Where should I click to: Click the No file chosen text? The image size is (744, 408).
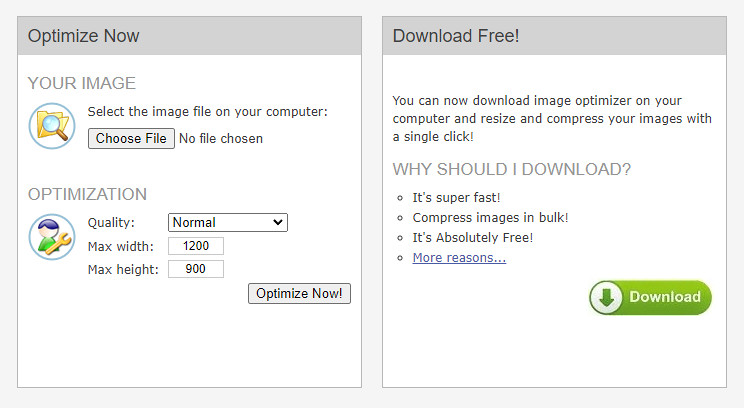(x=221, y=139)
